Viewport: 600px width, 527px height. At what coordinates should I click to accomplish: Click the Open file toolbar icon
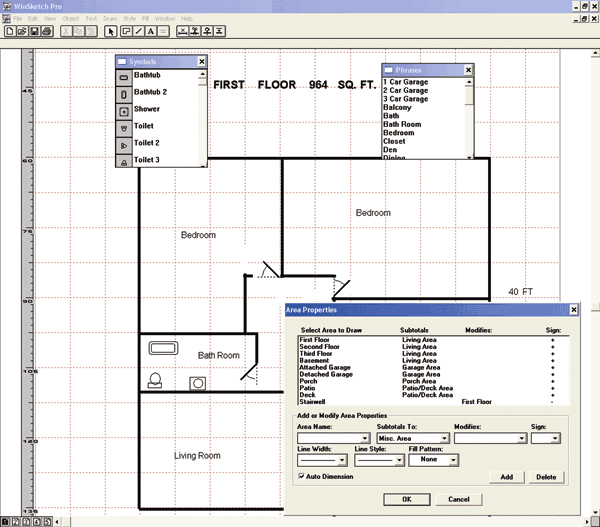tap(22, 31)
